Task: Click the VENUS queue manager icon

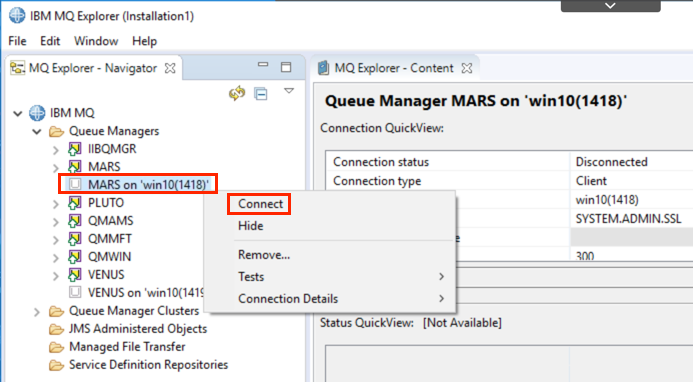Action: pos(75,275)
